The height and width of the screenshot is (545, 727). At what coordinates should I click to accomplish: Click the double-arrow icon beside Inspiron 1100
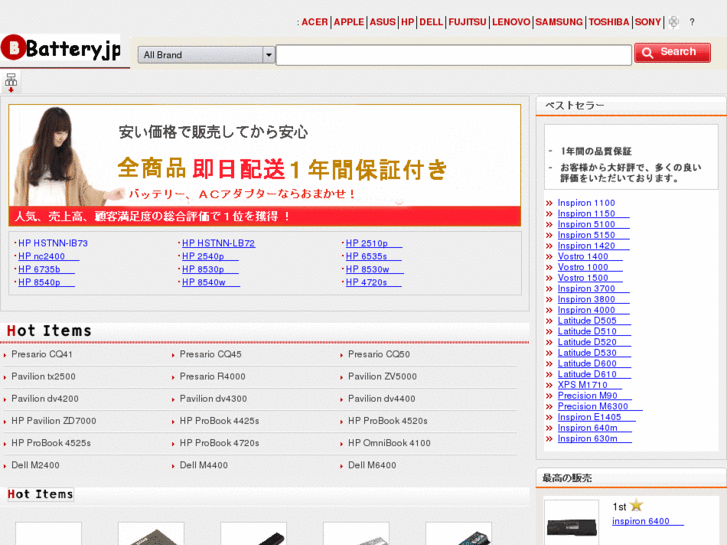coord(549,203)
